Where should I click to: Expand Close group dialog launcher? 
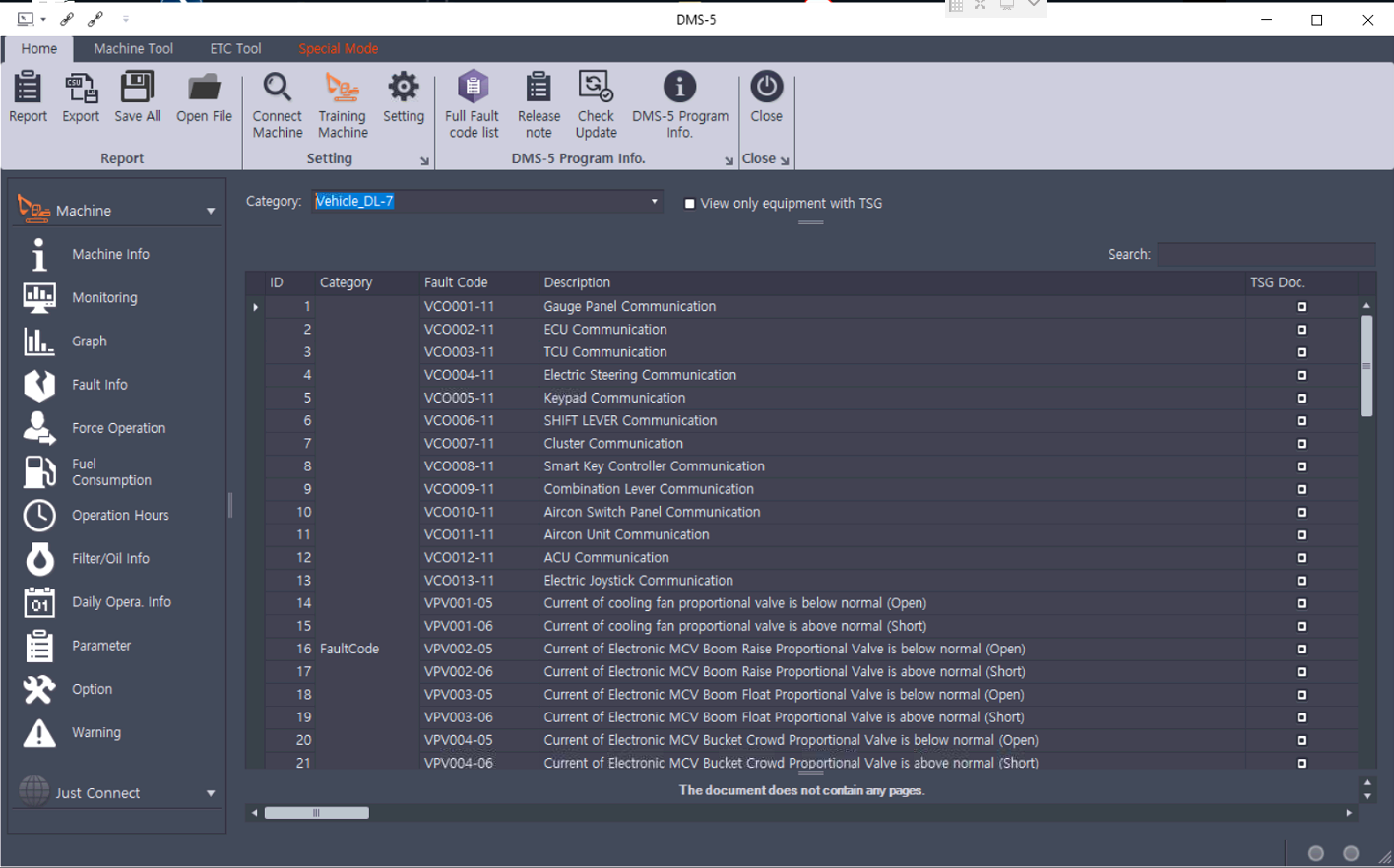785,160
